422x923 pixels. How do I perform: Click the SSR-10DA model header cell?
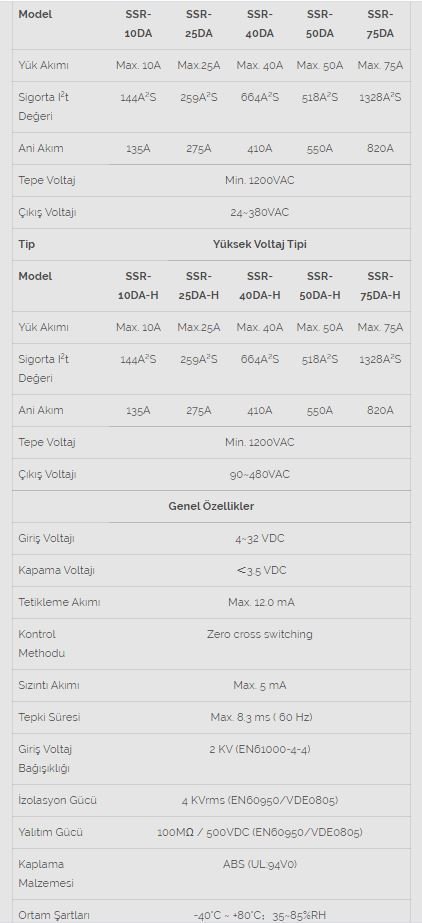[x=138, y=24]
